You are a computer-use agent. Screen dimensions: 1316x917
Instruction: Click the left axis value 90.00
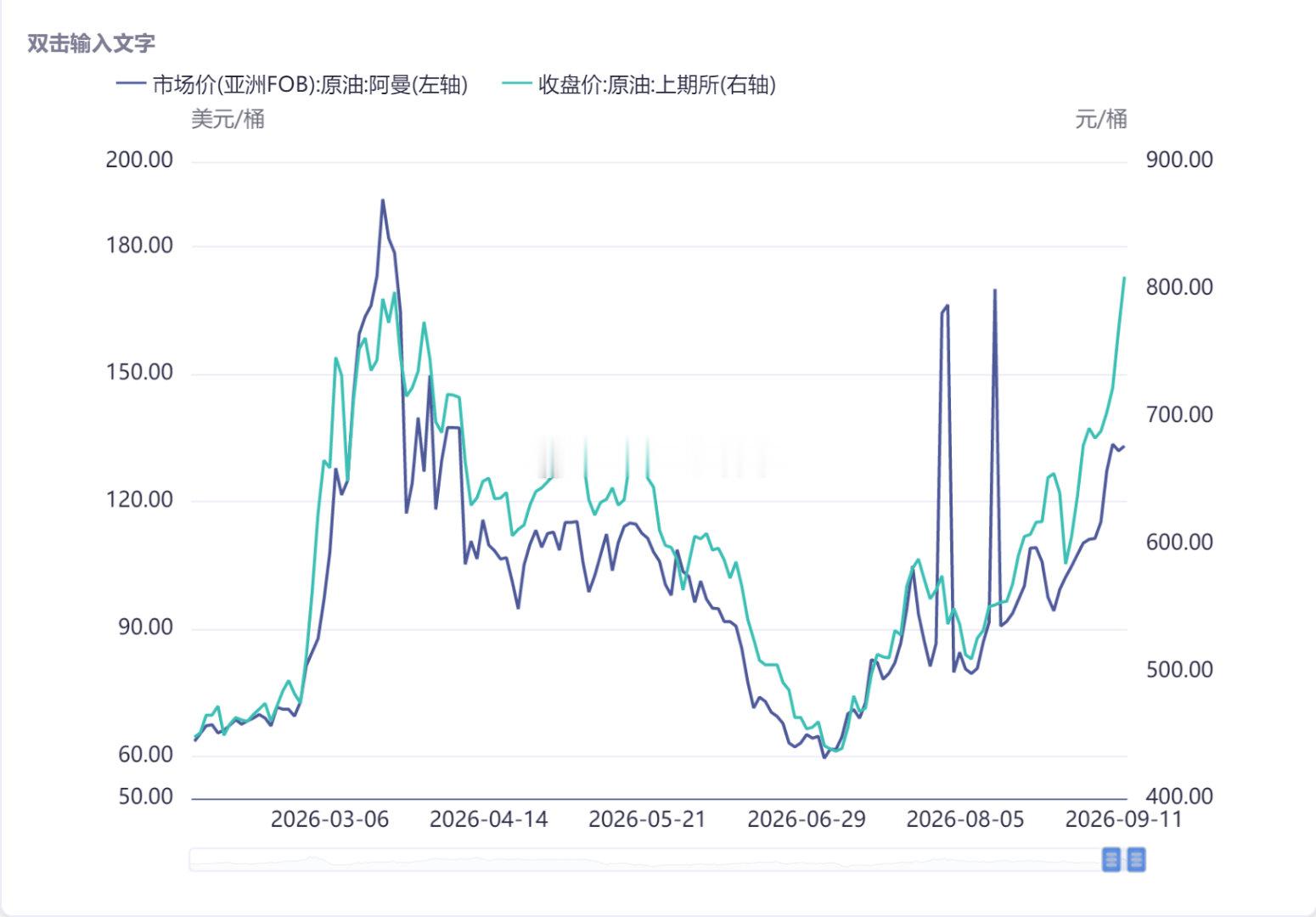tap(145, 627)
